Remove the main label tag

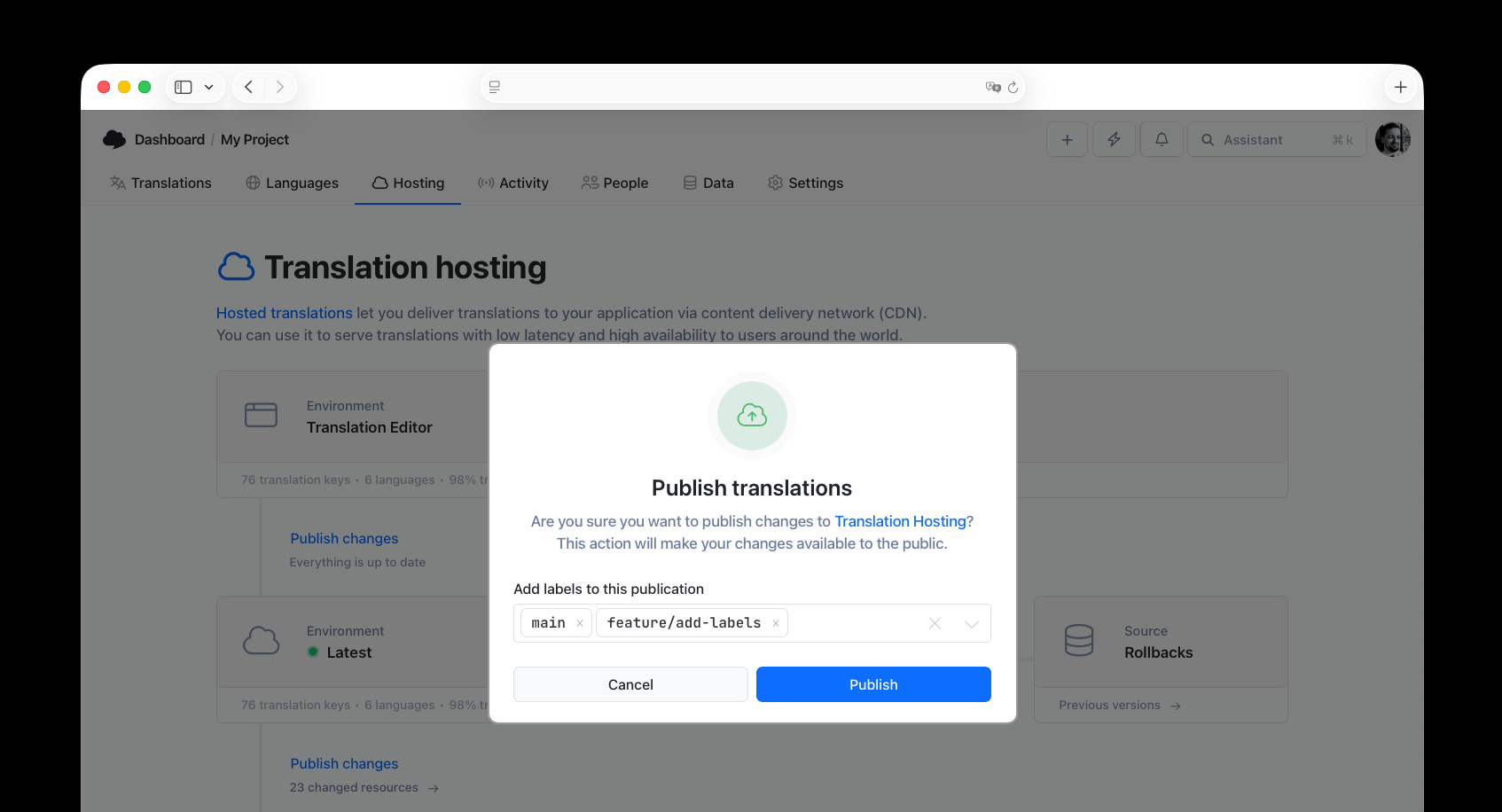click(x=580, y=623)
